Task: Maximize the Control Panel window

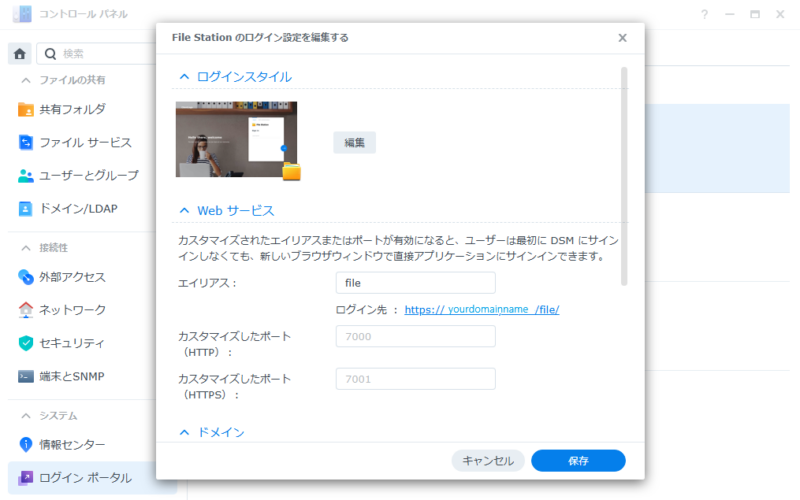Action: [x=755, y=14]
